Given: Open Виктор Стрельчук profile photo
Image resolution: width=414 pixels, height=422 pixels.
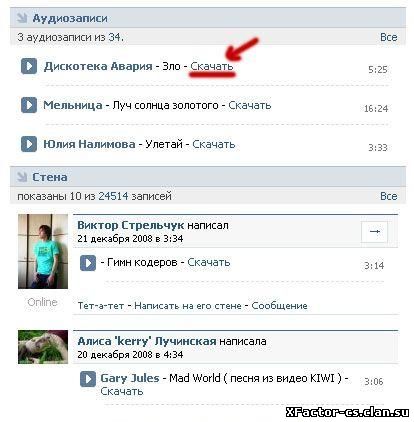Looking at the screenshot, I should click(43, 251).
